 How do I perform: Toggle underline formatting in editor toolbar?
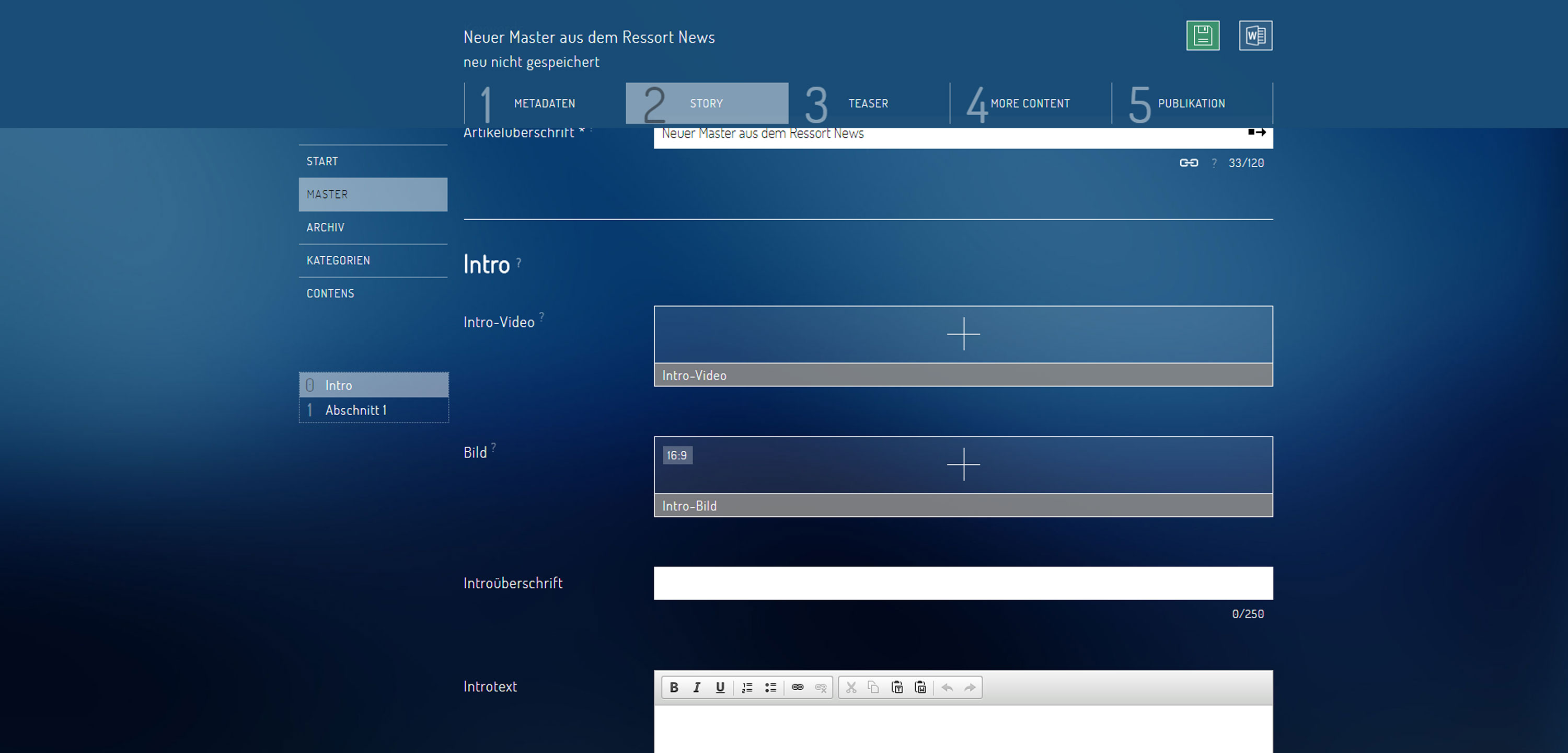[720, 687]
